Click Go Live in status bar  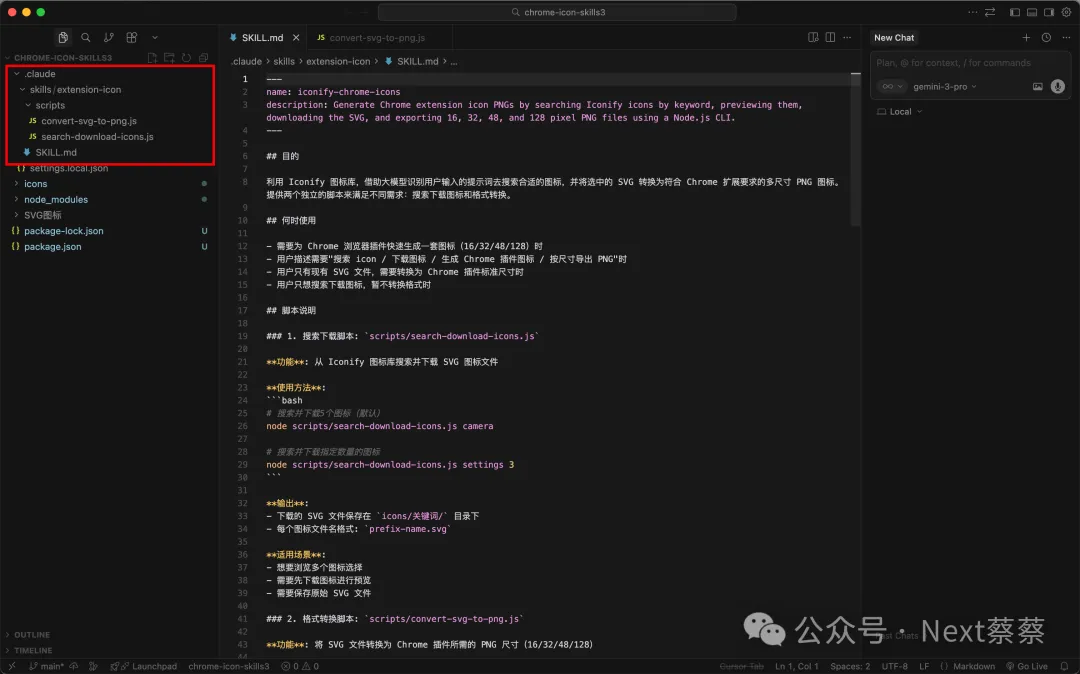coord(1027,666)
